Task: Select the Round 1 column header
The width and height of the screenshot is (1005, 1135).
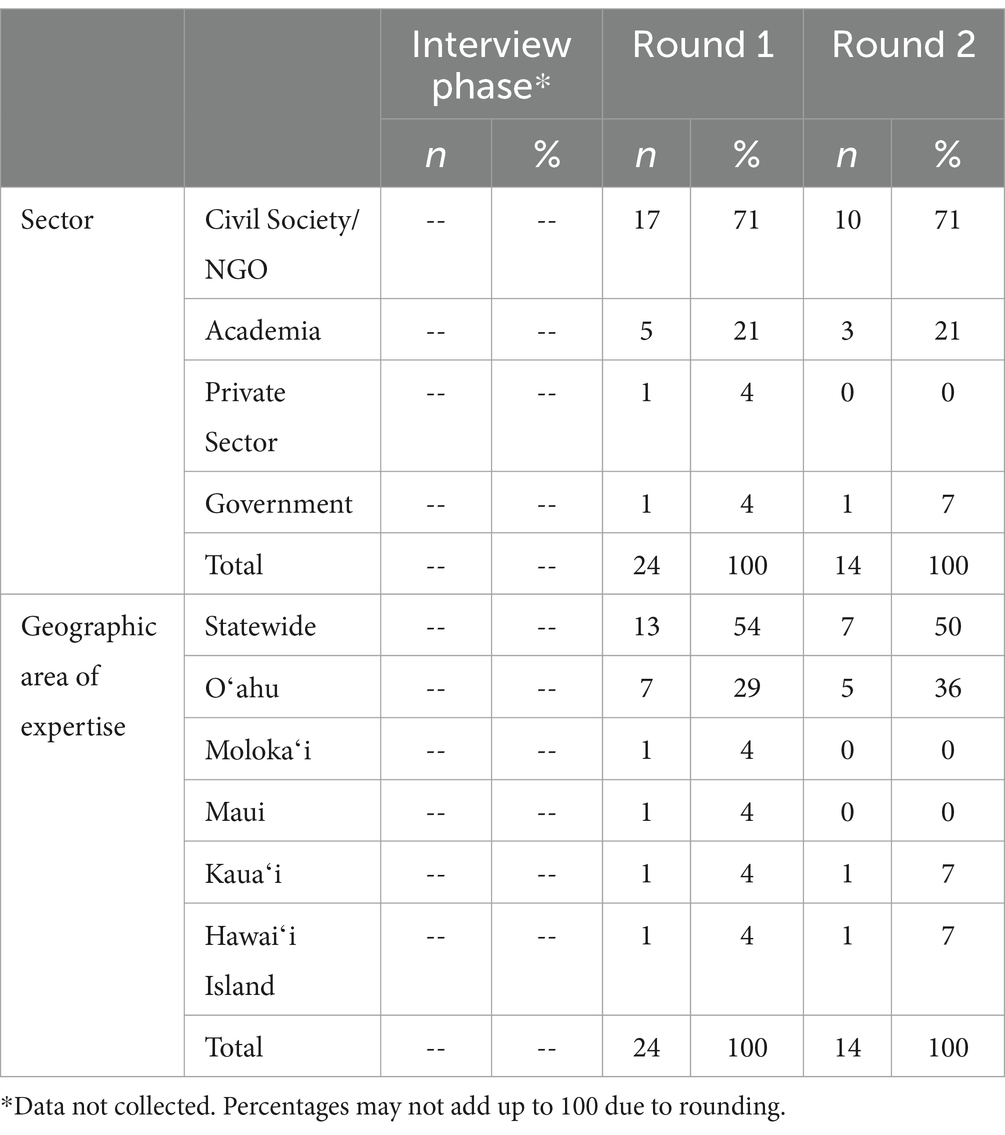Action: click(x=702, y=46)
